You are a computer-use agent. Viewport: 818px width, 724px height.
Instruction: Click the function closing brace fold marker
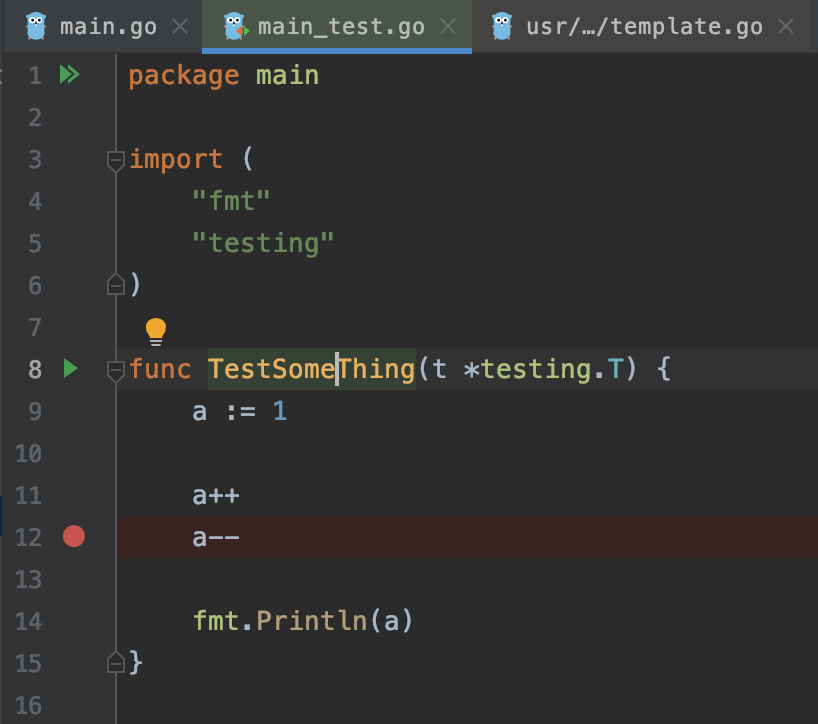tap(116, 662)
